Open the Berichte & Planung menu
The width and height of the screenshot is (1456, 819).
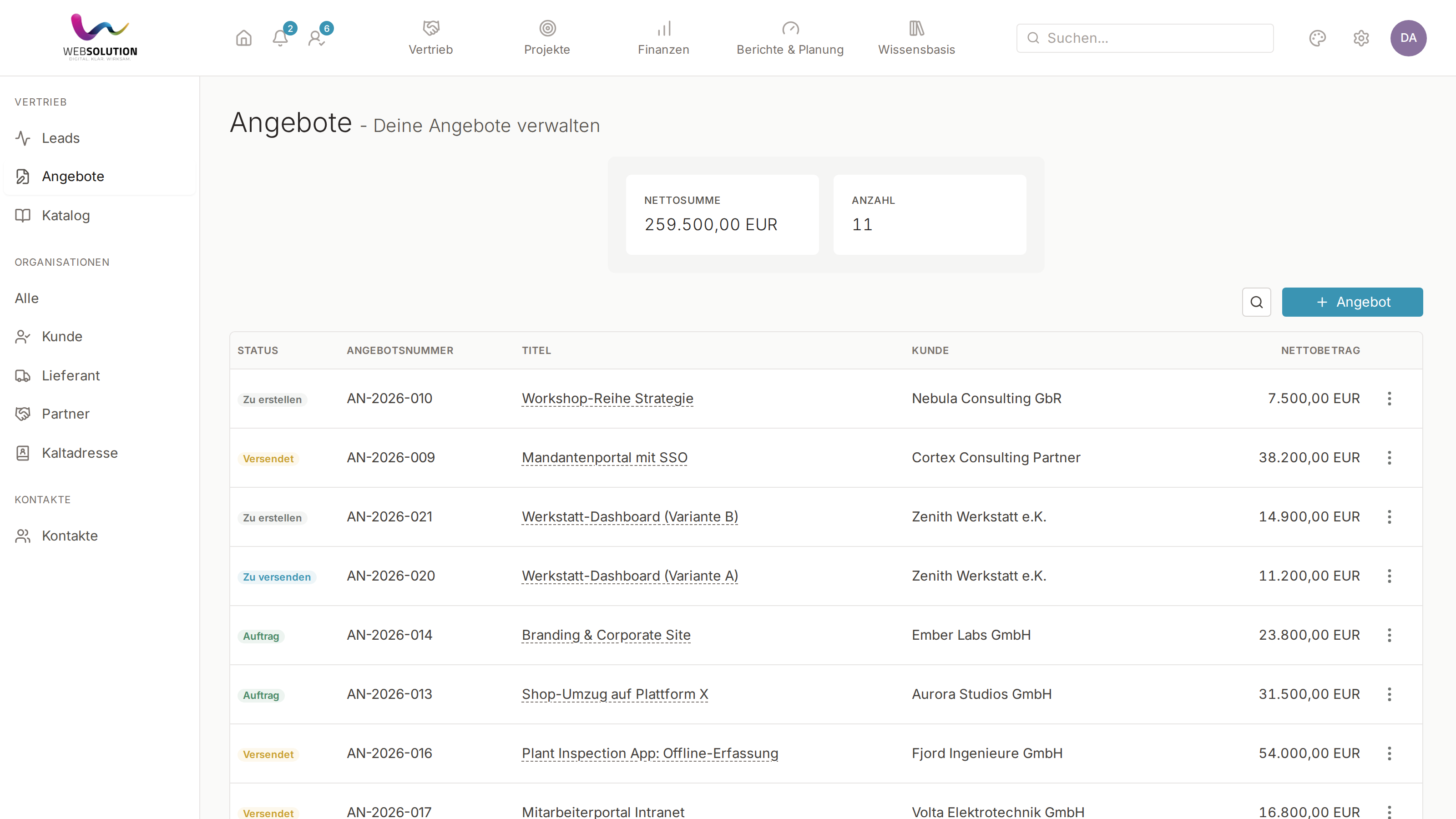pyautogui.click(x=789, y=38)
